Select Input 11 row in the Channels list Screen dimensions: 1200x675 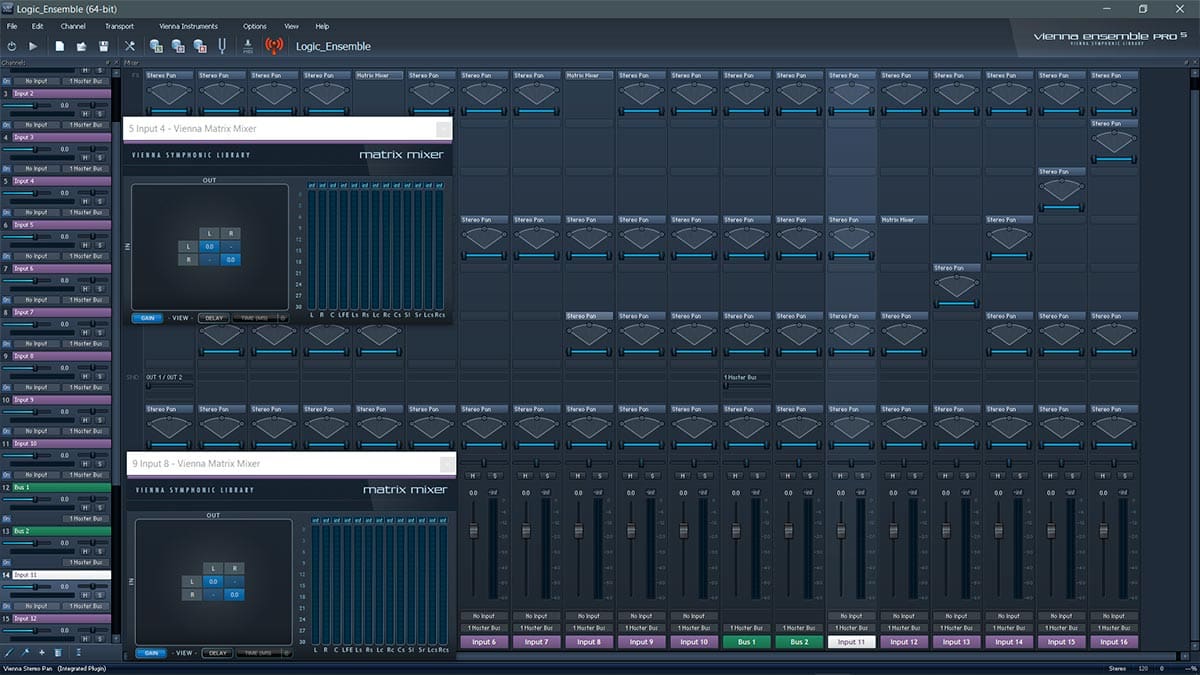[62, 575]
